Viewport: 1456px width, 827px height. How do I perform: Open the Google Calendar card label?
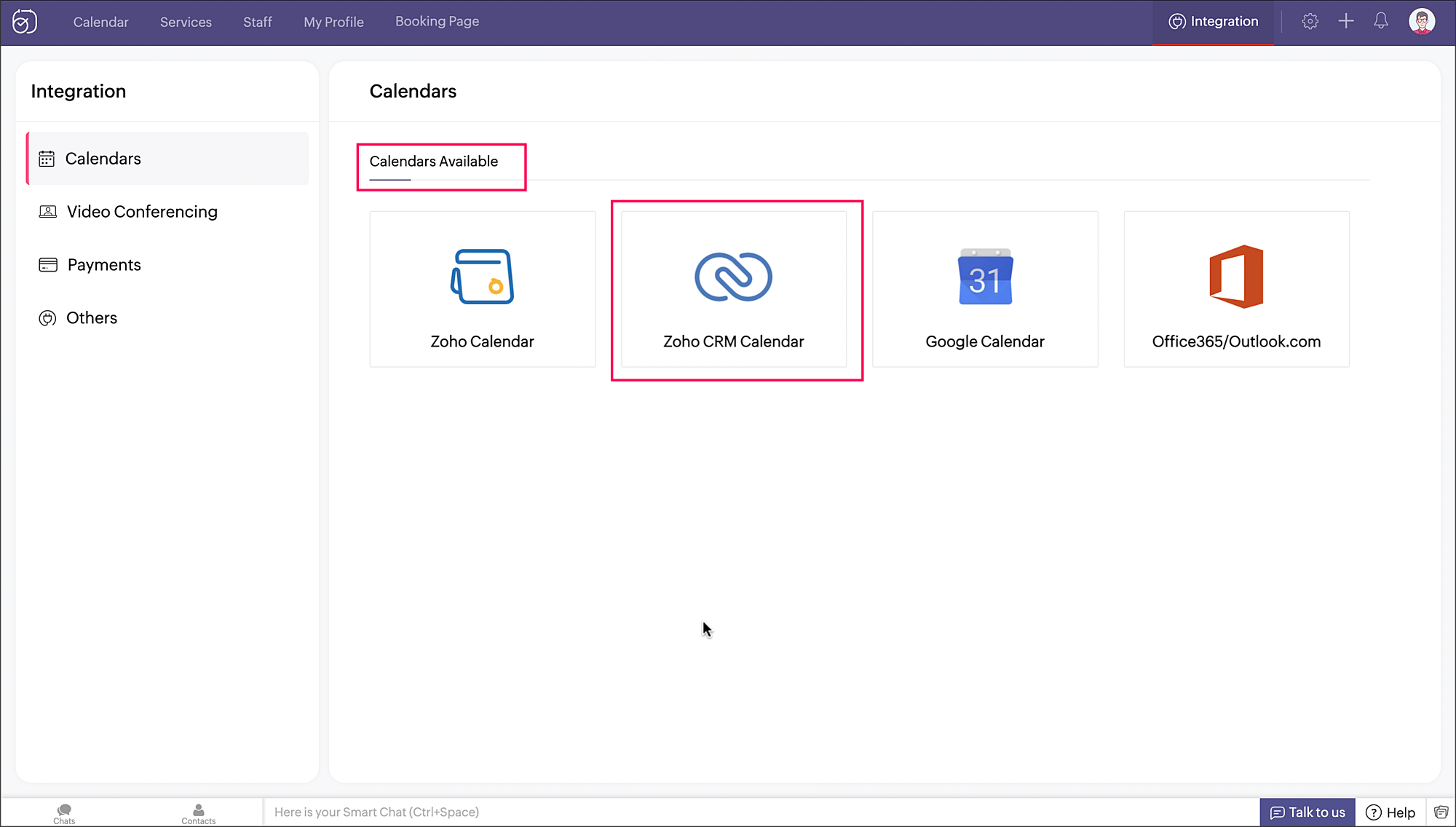click(985, 341)
